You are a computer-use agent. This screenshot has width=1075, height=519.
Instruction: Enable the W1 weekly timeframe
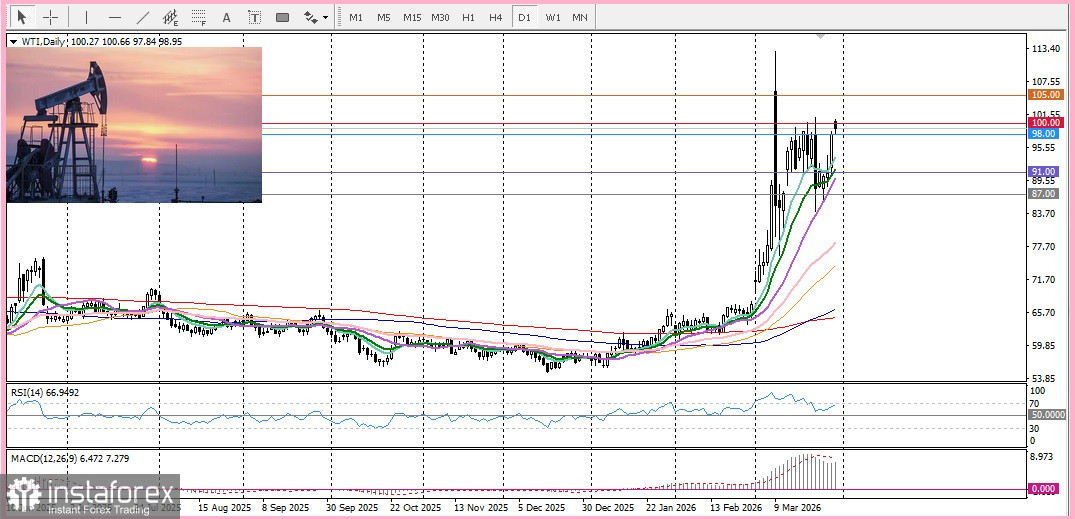tap(553, 17)
